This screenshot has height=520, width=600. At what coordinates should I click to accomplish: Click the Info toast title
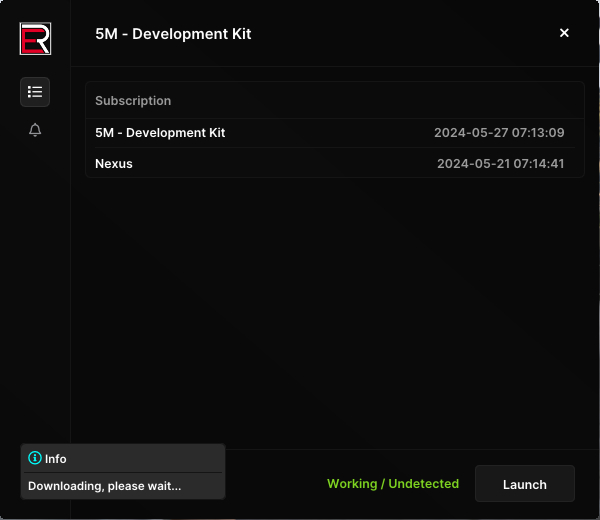pos(56,459)
